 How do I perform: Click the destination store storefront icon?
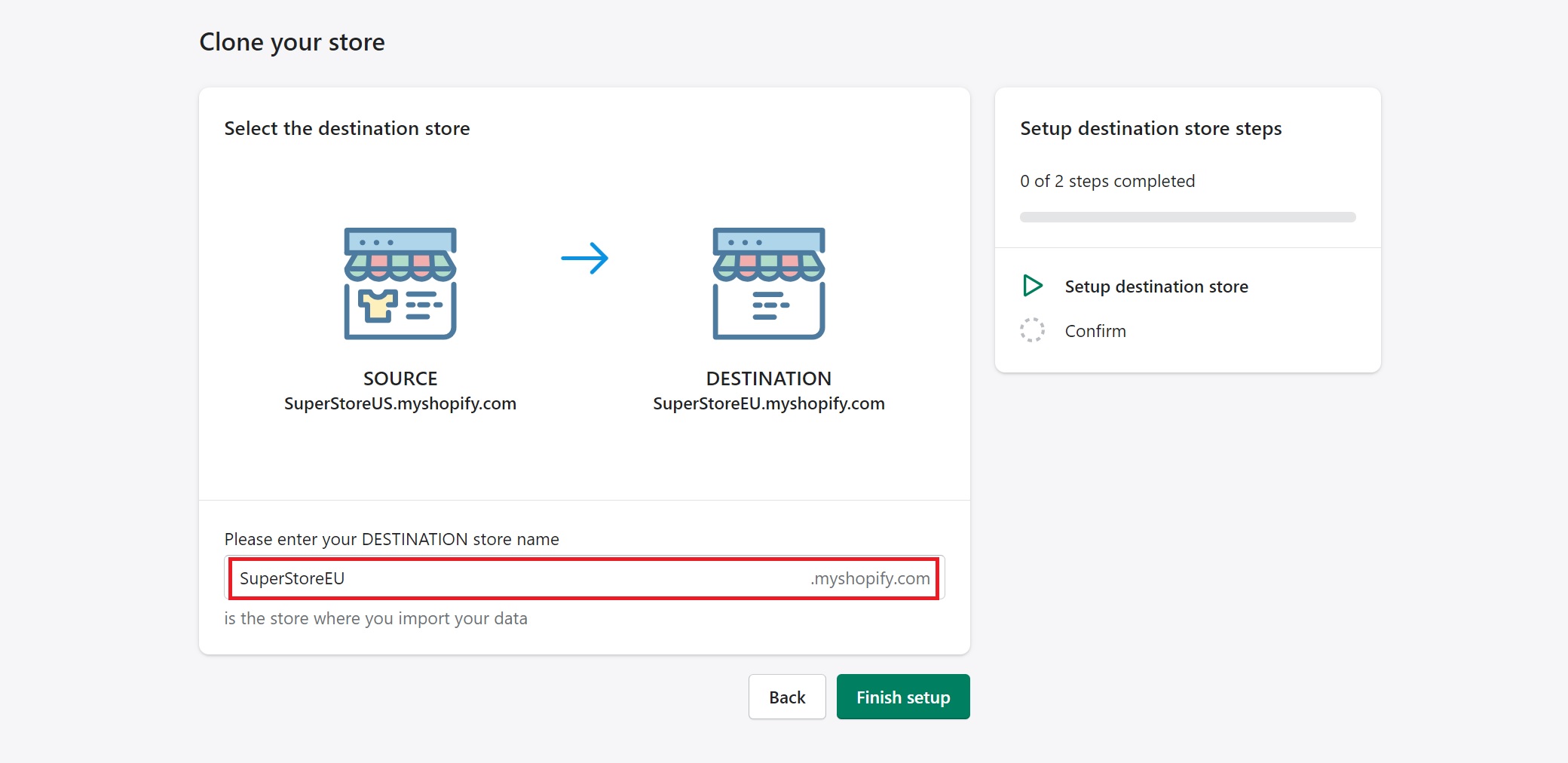coord(769,283)
